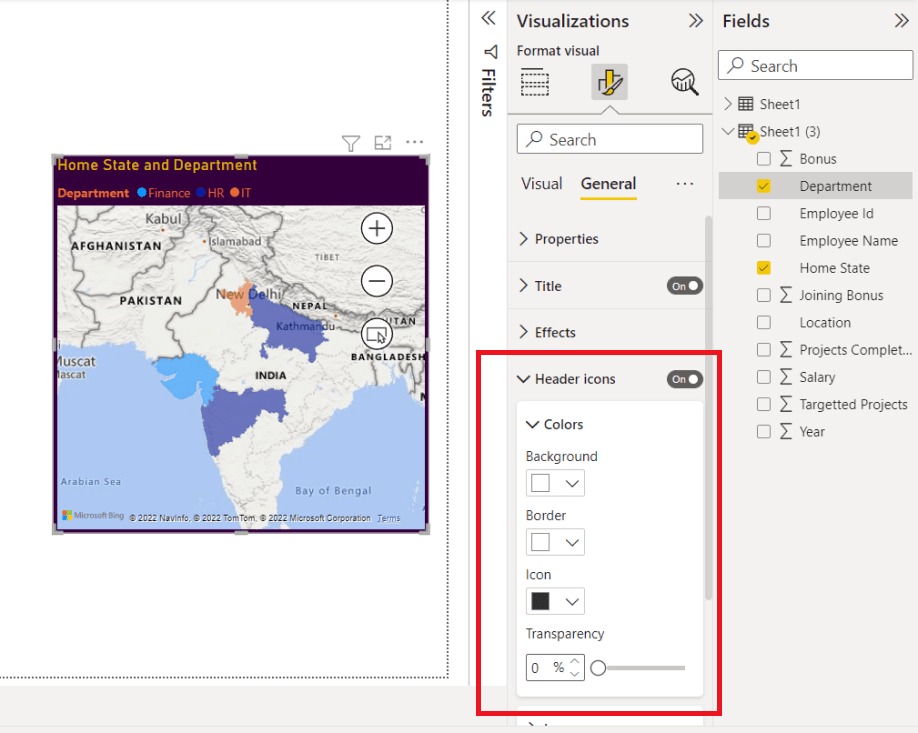
Task: Select the Build visual icon
Action: click(x=535, y=82)
